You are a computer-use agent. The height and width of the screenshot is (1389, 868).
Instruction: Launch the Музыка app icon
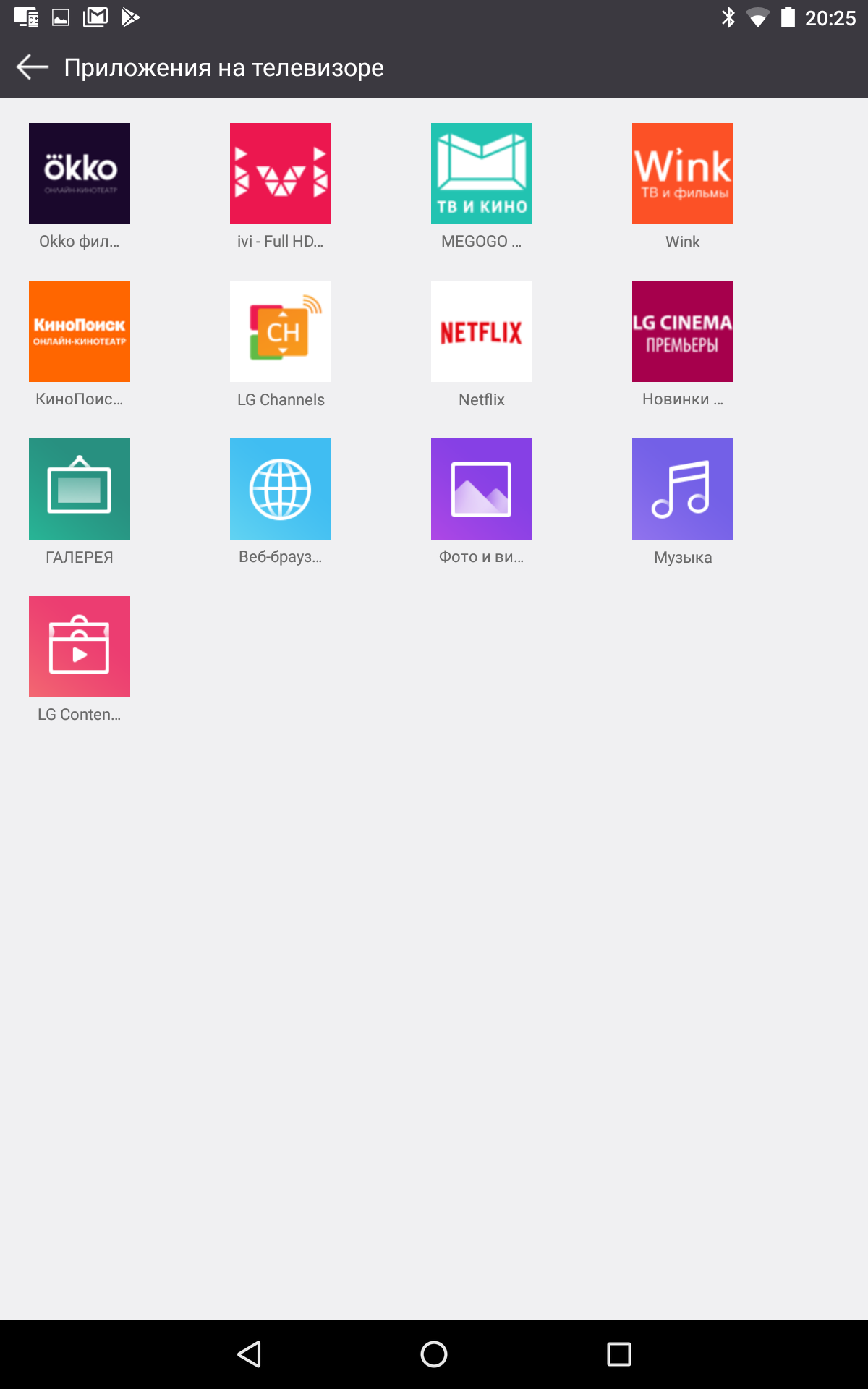tap(683, 489)
